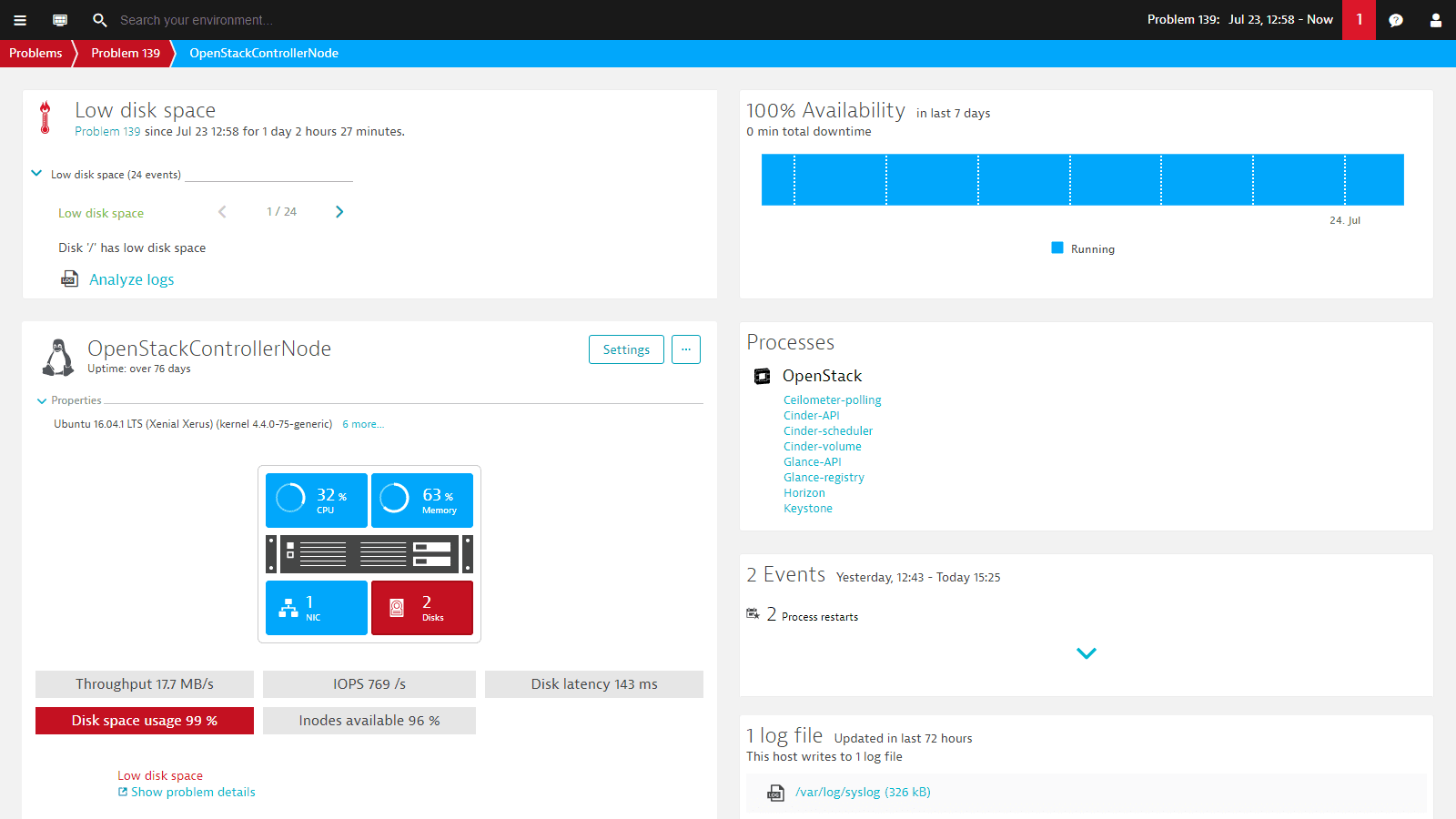Viewport: 1456px width, 819px height.
Task: Open the chat help icon
Action: 1396,20
